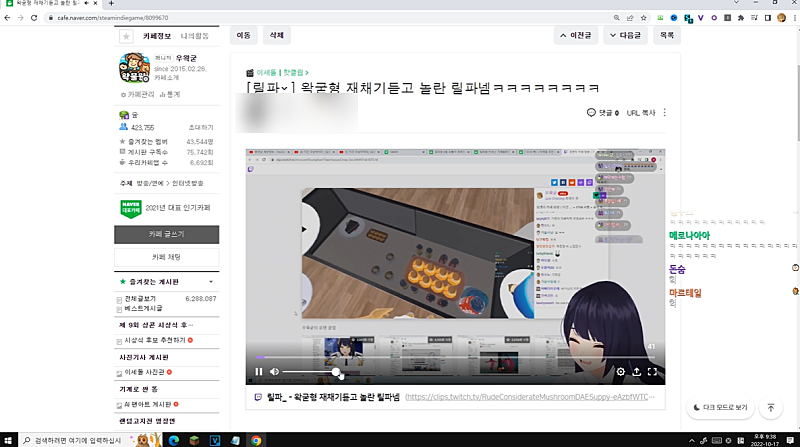Mute the video player sound

point(274,371)
